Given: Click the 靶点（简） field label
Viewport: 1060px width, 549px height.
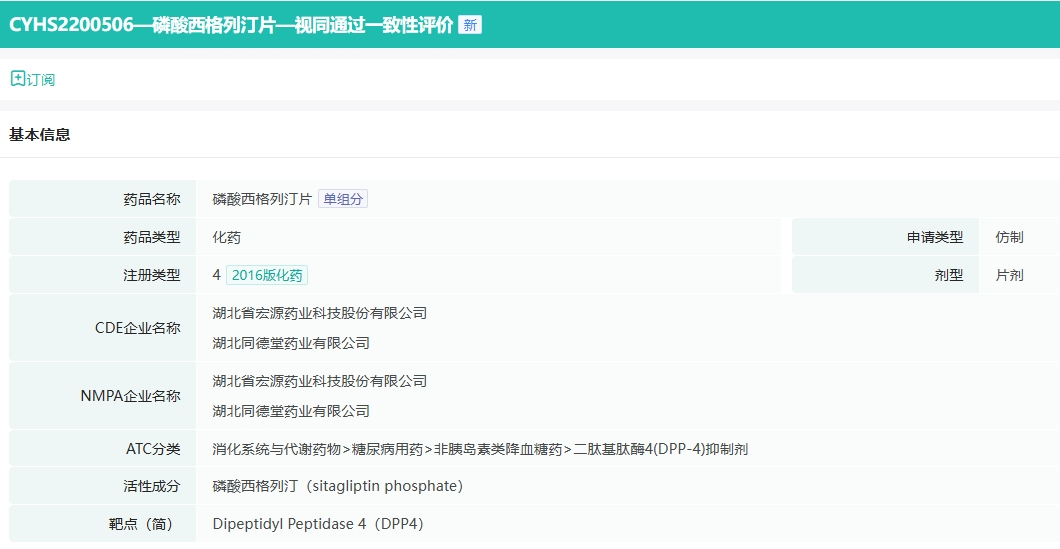Looking at the screenshot, I should click(x=144, y=524).
